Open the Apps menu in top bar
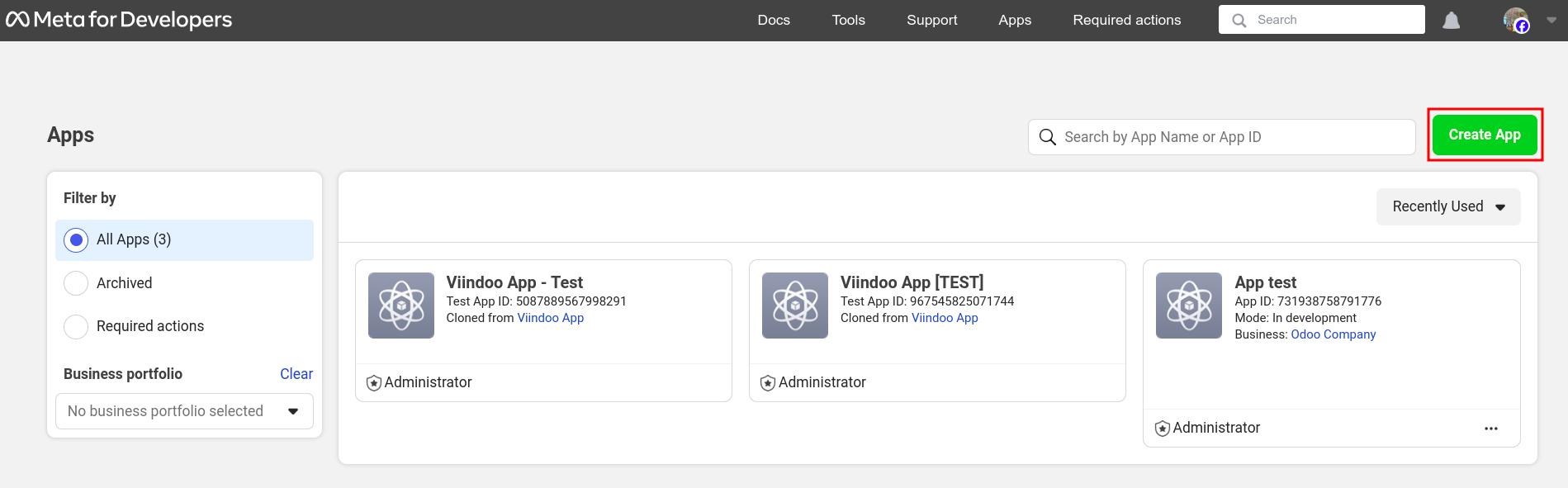The image size is (1568, 488). [x=1015, y=20]
